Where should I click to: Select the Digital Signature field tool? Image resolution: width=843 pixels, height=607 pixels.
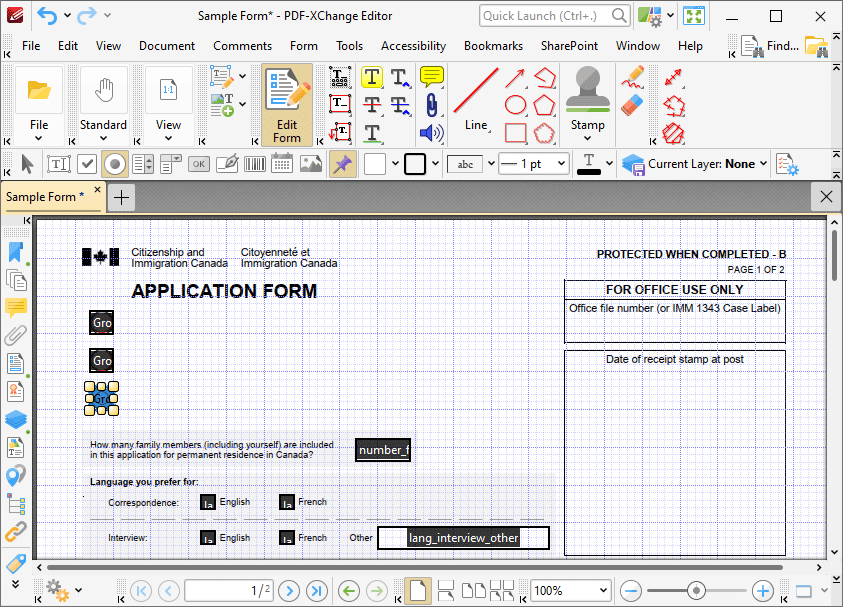click(227, 164)
